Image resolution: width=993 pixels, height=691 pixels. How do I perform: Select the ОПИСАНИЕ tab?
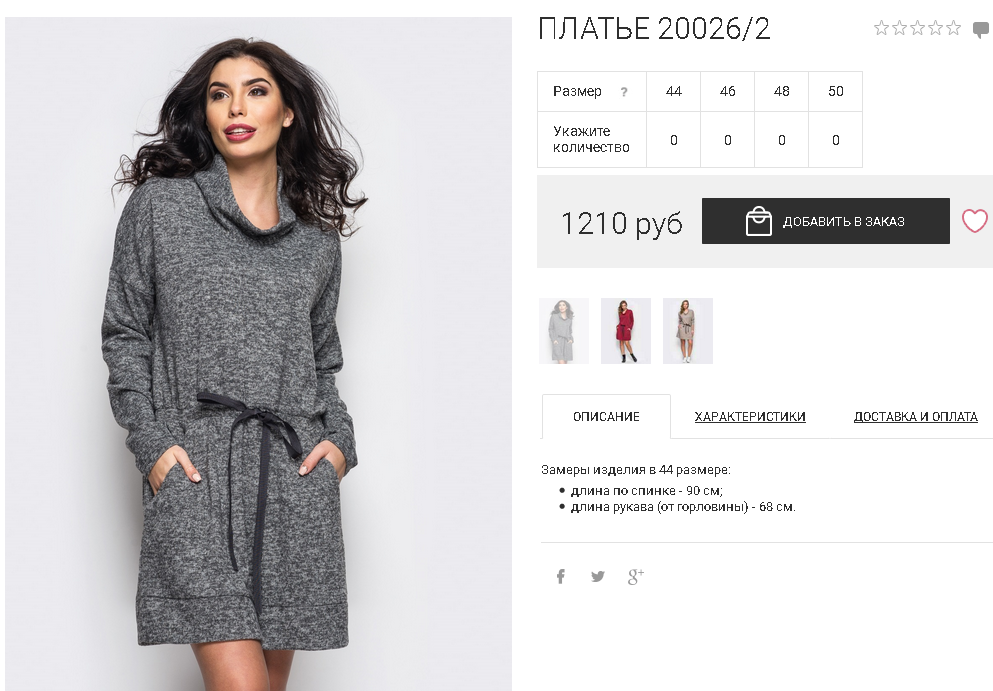[606, 417]
